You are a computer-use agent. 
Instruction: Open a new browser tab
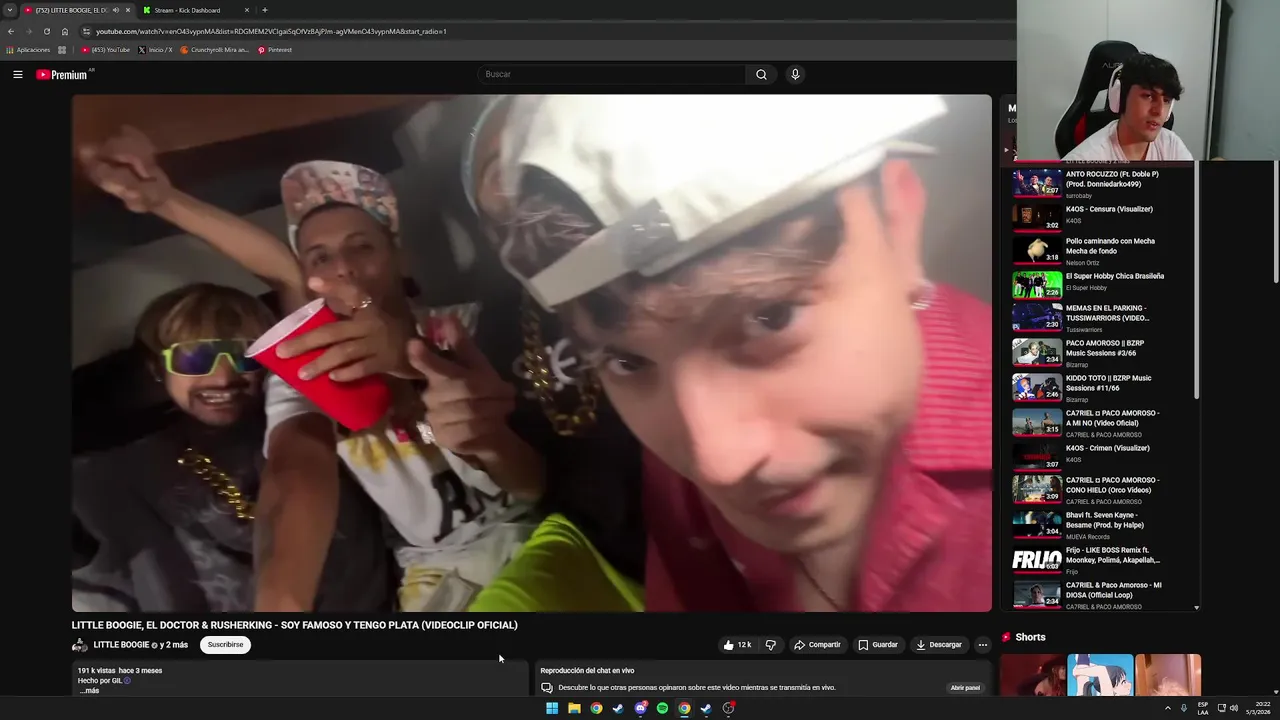(x=264, y=10)
